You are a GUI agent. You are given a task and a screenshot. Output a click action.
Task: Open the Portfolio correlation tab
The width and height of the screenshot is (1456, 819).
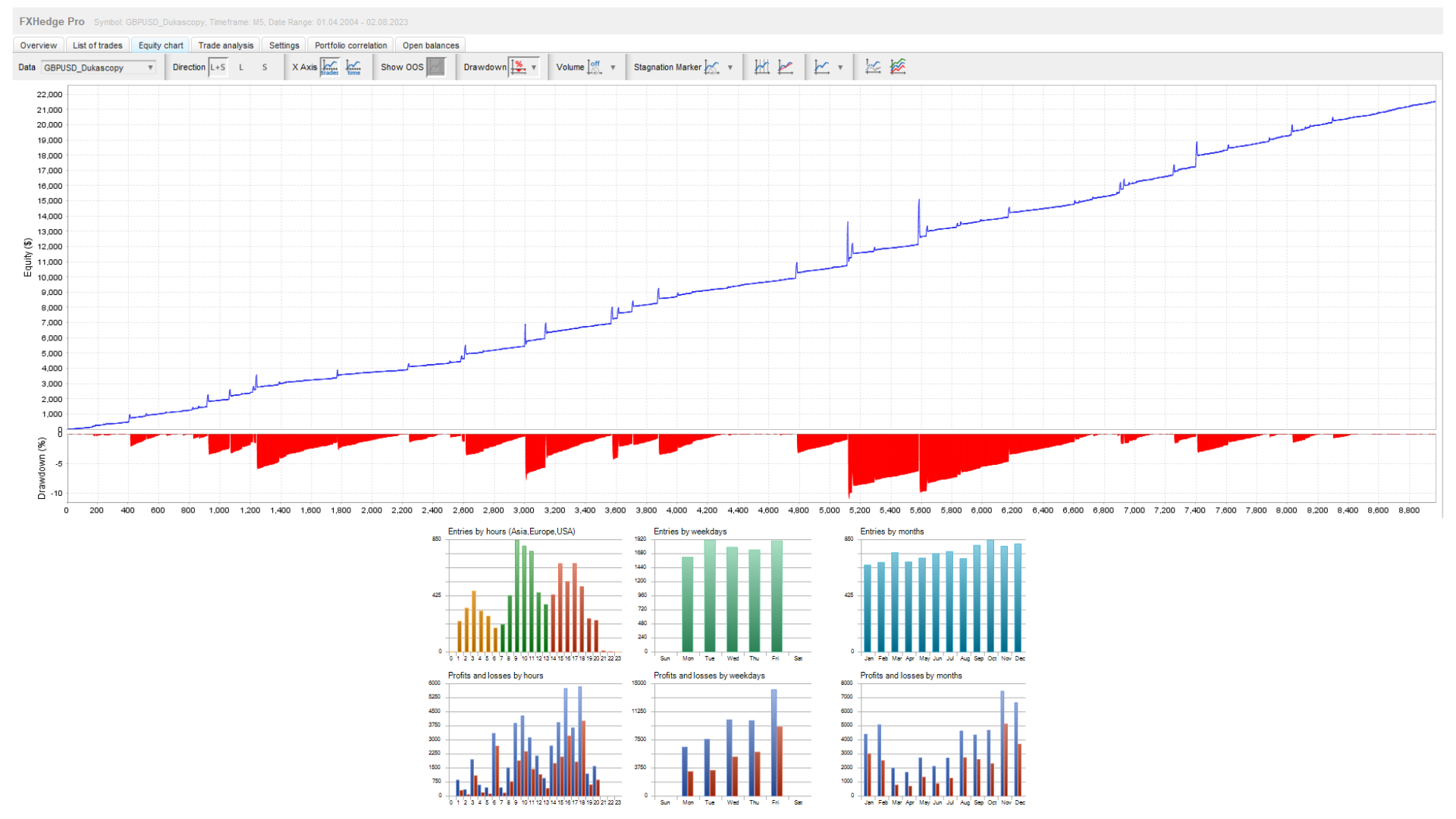point(350,45)
